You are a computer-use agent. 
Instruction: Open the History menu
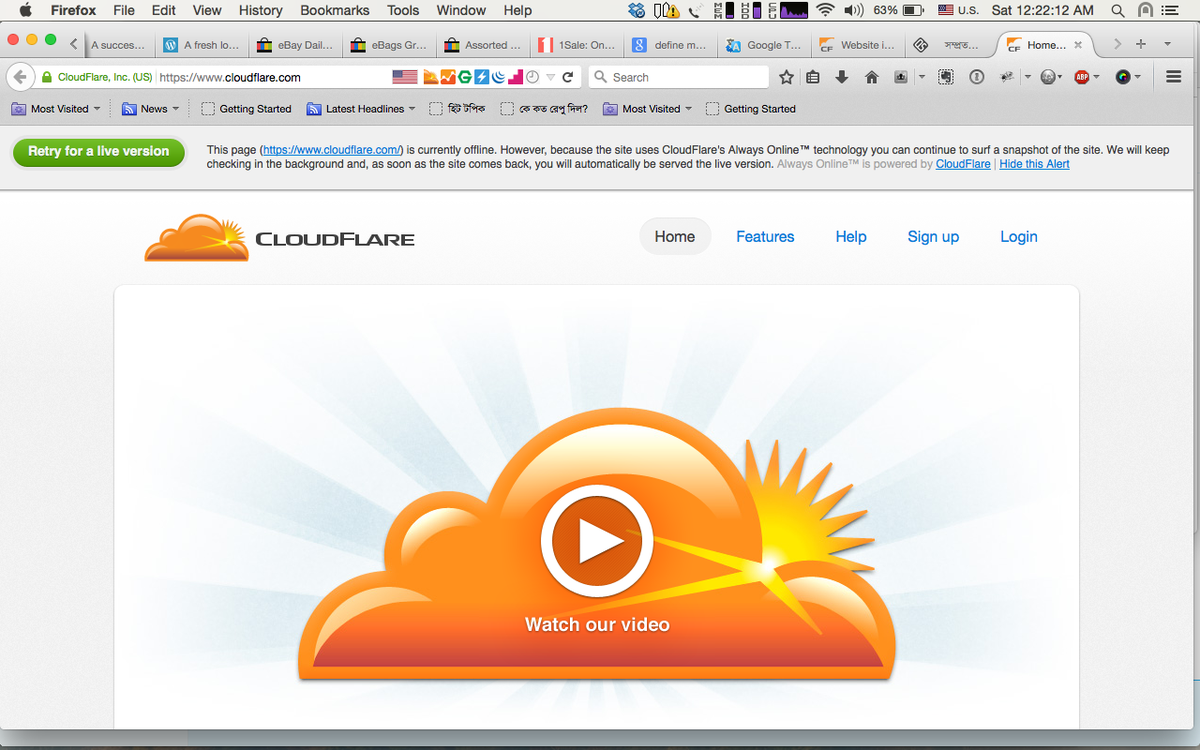(x=260, y=10)
